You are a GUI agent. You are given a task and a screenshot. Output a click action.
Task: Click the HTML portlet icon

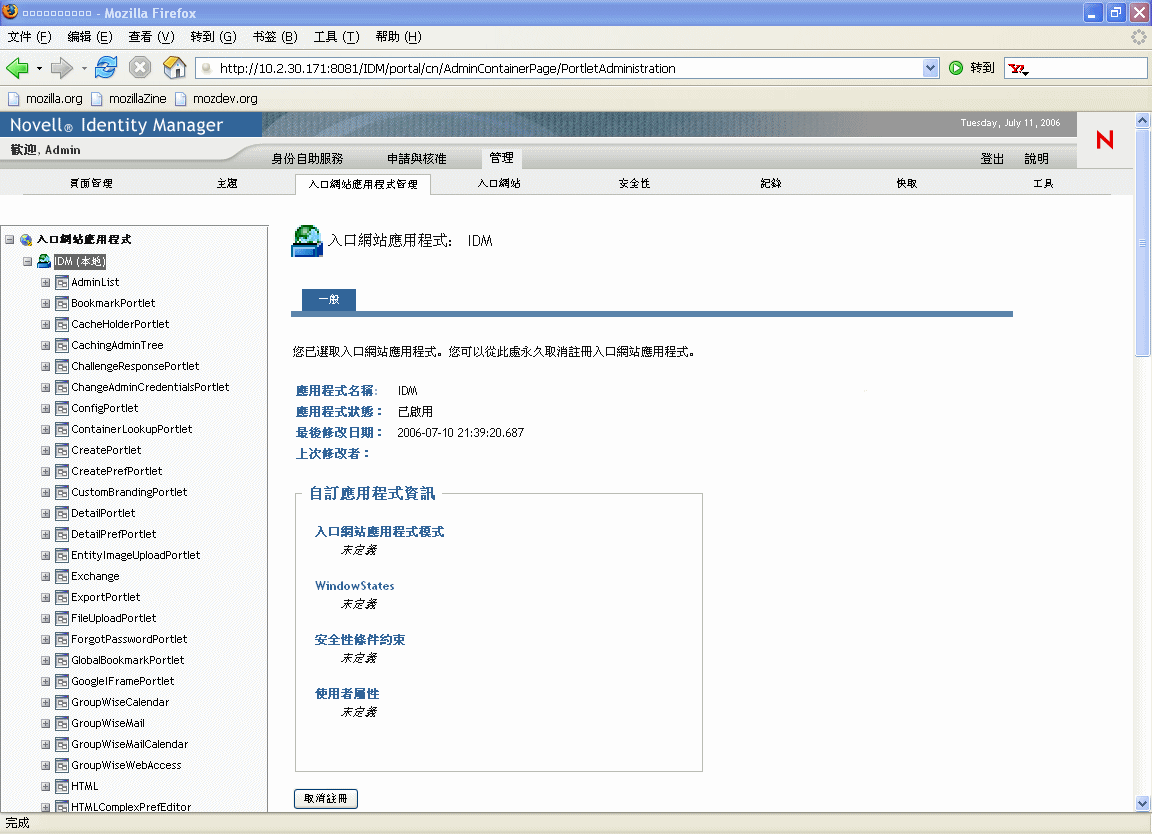pyautogui.click(x=62, y=787)
